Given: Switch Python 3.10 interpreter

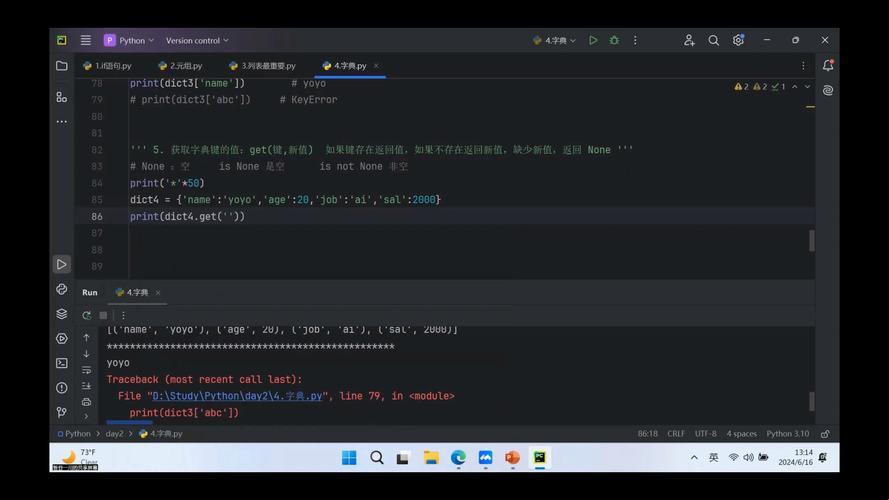Looking at the screenshot, I should 788,434.
